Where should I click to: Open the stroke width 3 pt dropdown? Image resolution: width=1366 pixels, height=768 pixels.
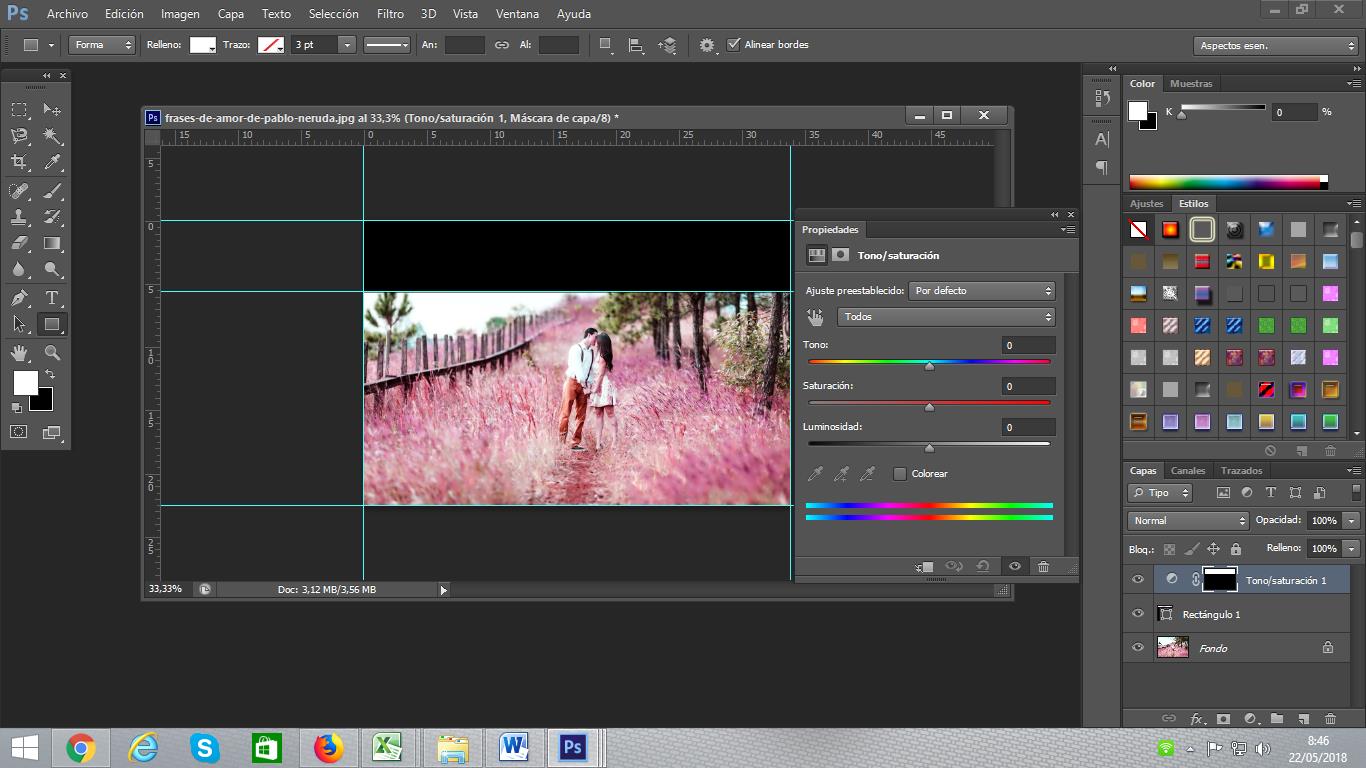[347, 45]
